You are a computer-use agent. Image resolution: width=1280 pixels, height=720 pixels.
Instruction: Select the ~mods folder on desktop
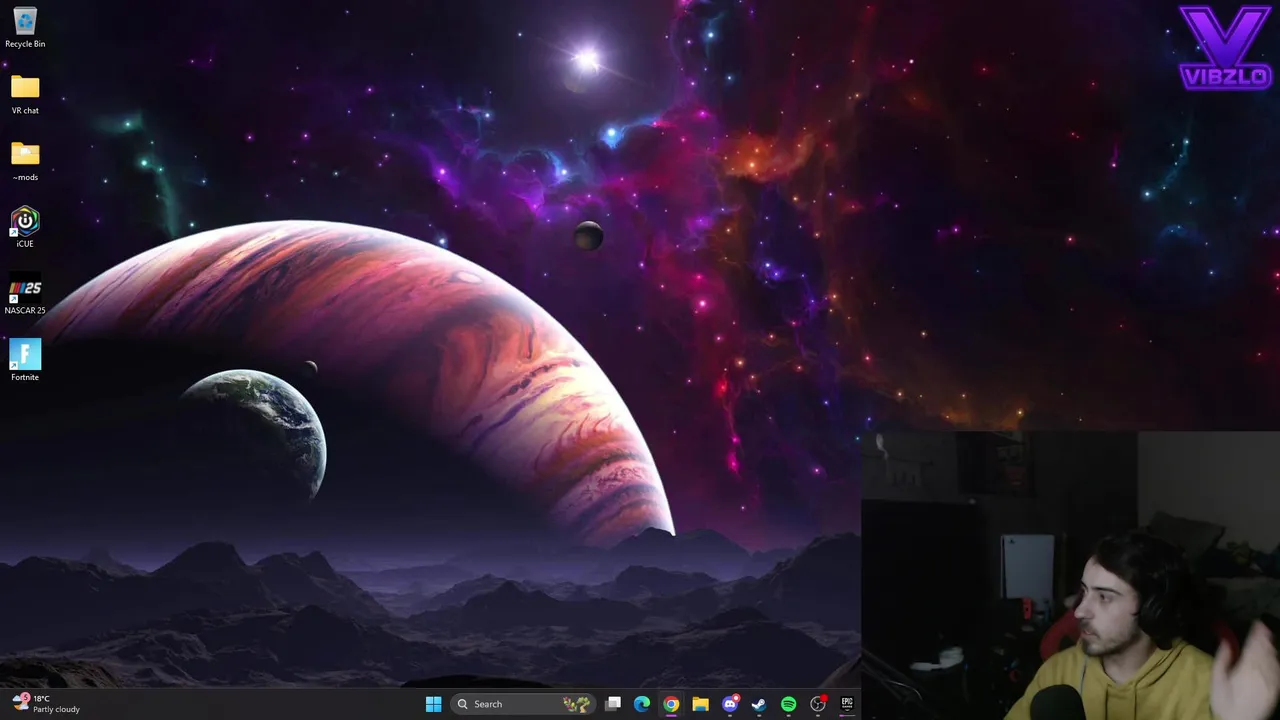[x=25, y=161]
